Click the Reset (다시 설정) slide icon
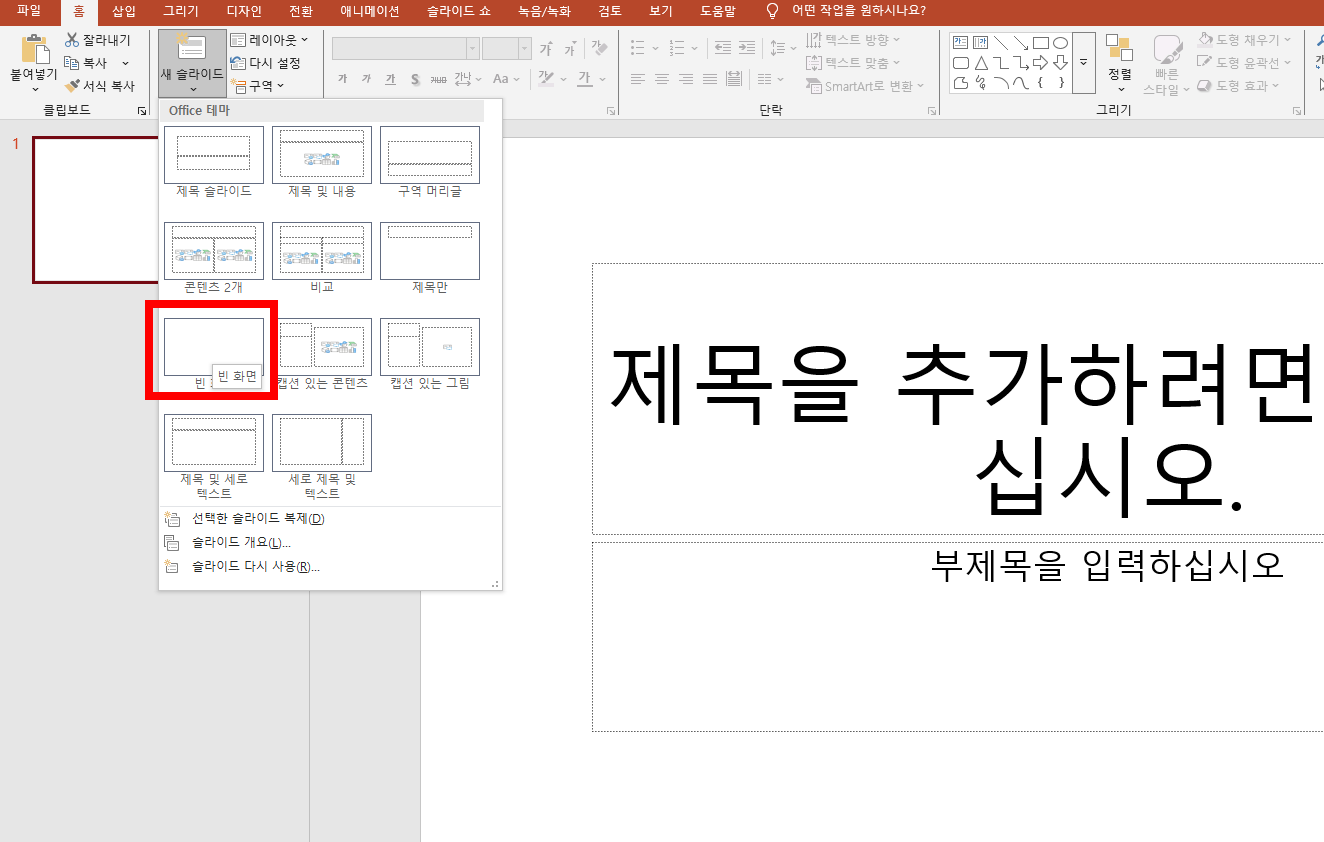 click(x=237, y=63)
